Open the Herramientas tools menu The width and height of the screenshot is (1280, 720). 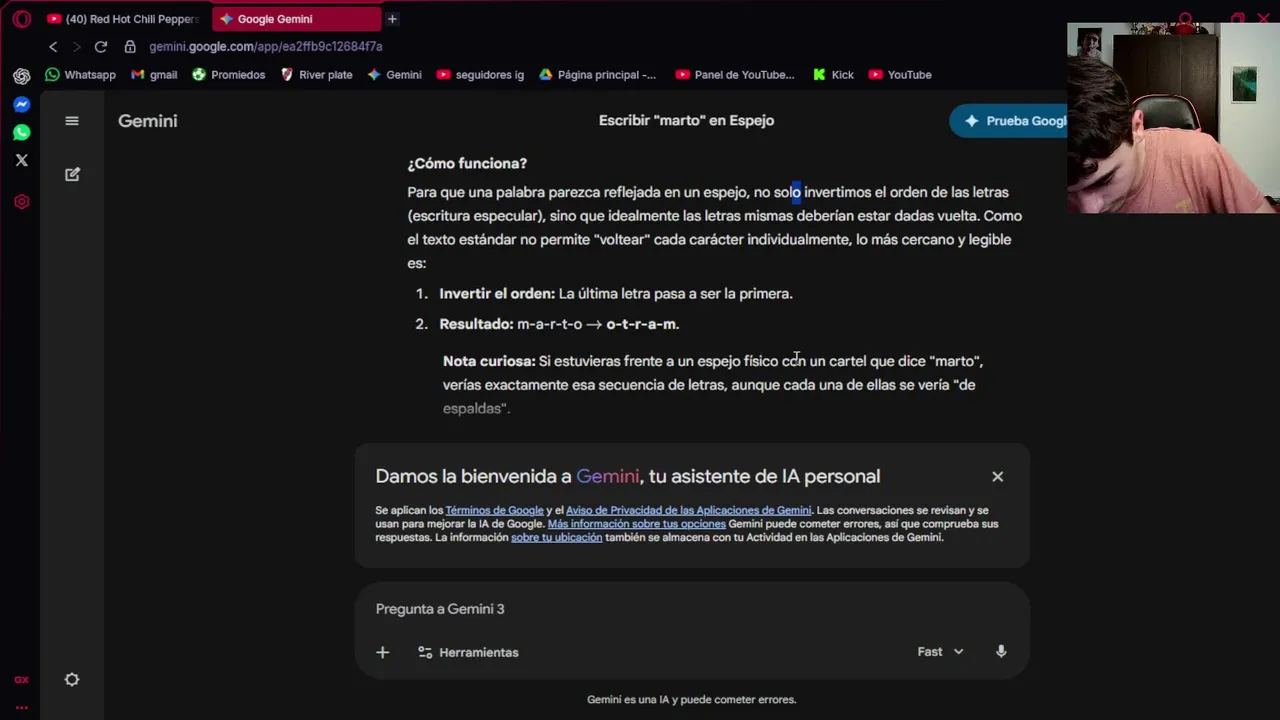468,652
